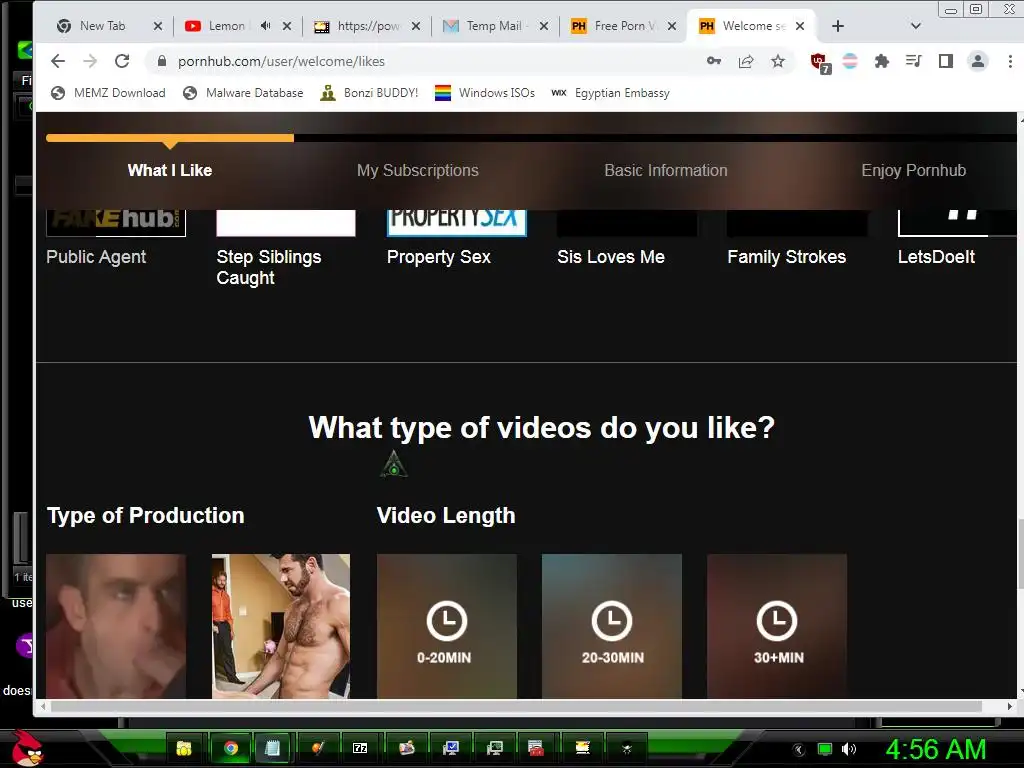
Task: Click the share page icon
Action: [x=746, y=61]
